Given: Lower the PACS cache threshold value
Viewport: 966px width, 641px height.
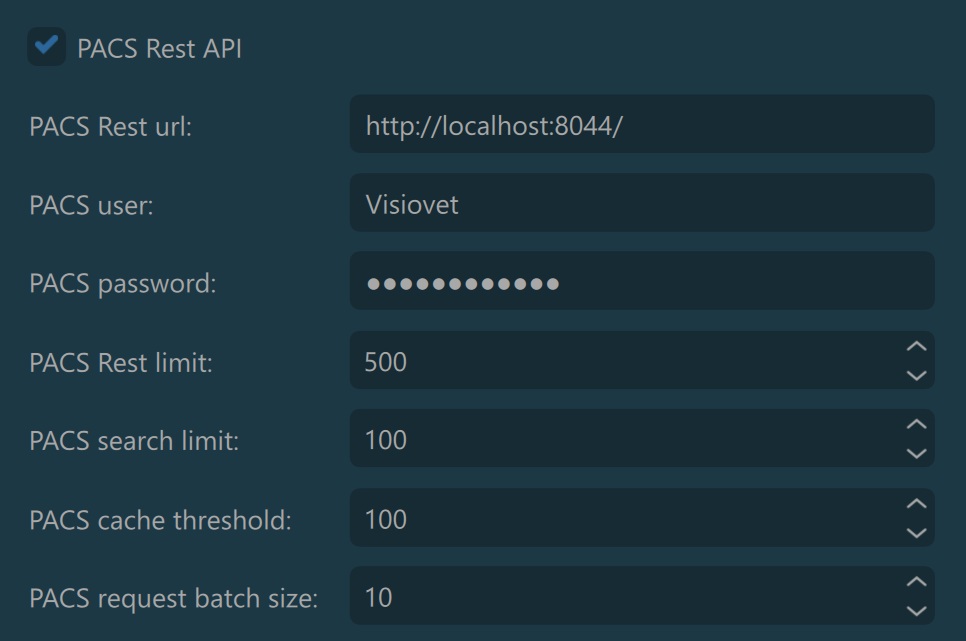Looking at the screenshot, I should coord(915,532).
